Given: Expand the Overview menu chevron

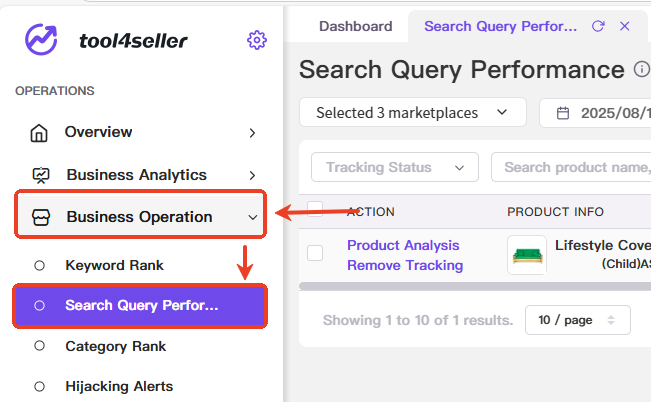Looking at the screenshot, I should tap(252, 133).
